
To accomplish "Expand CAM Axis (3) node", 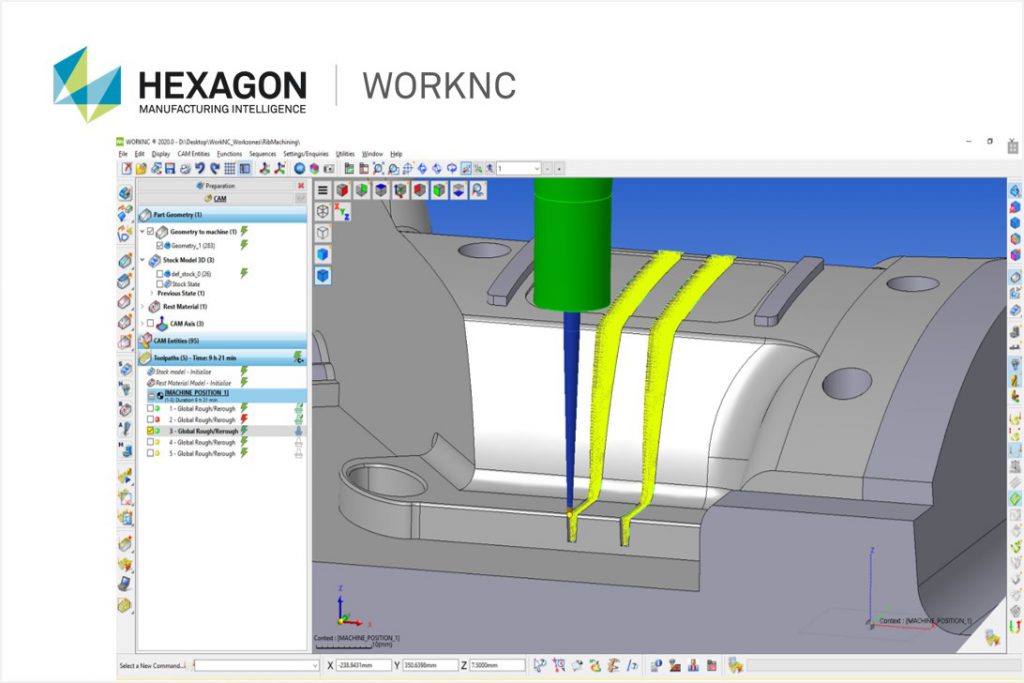I will [142, 323].
